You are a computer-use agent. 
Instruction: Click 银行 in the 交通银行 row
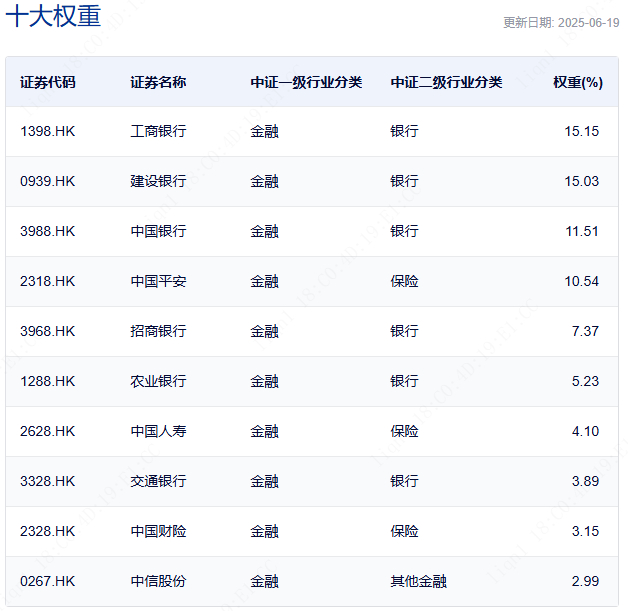(x=405, y=481)
